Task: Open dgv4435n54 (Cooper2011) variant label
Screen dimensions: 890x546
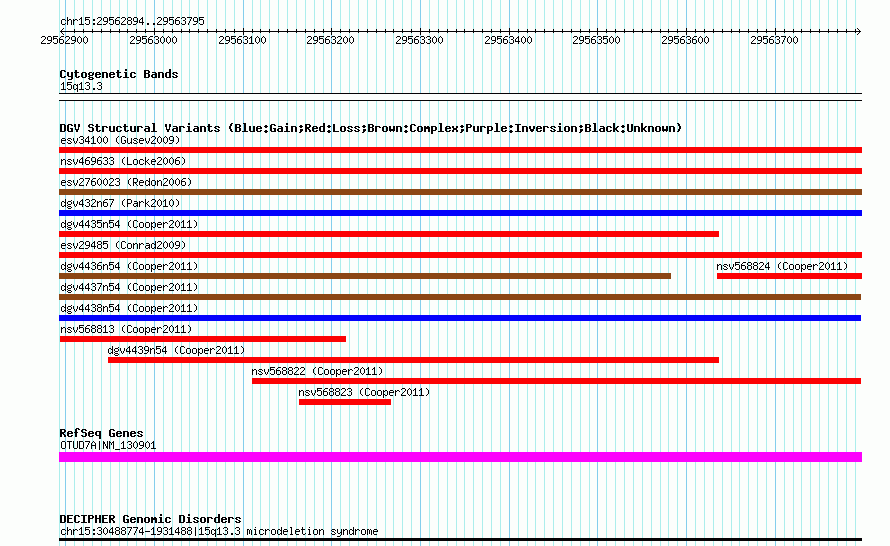Action: pyautogui.click(x=129, y=224)
